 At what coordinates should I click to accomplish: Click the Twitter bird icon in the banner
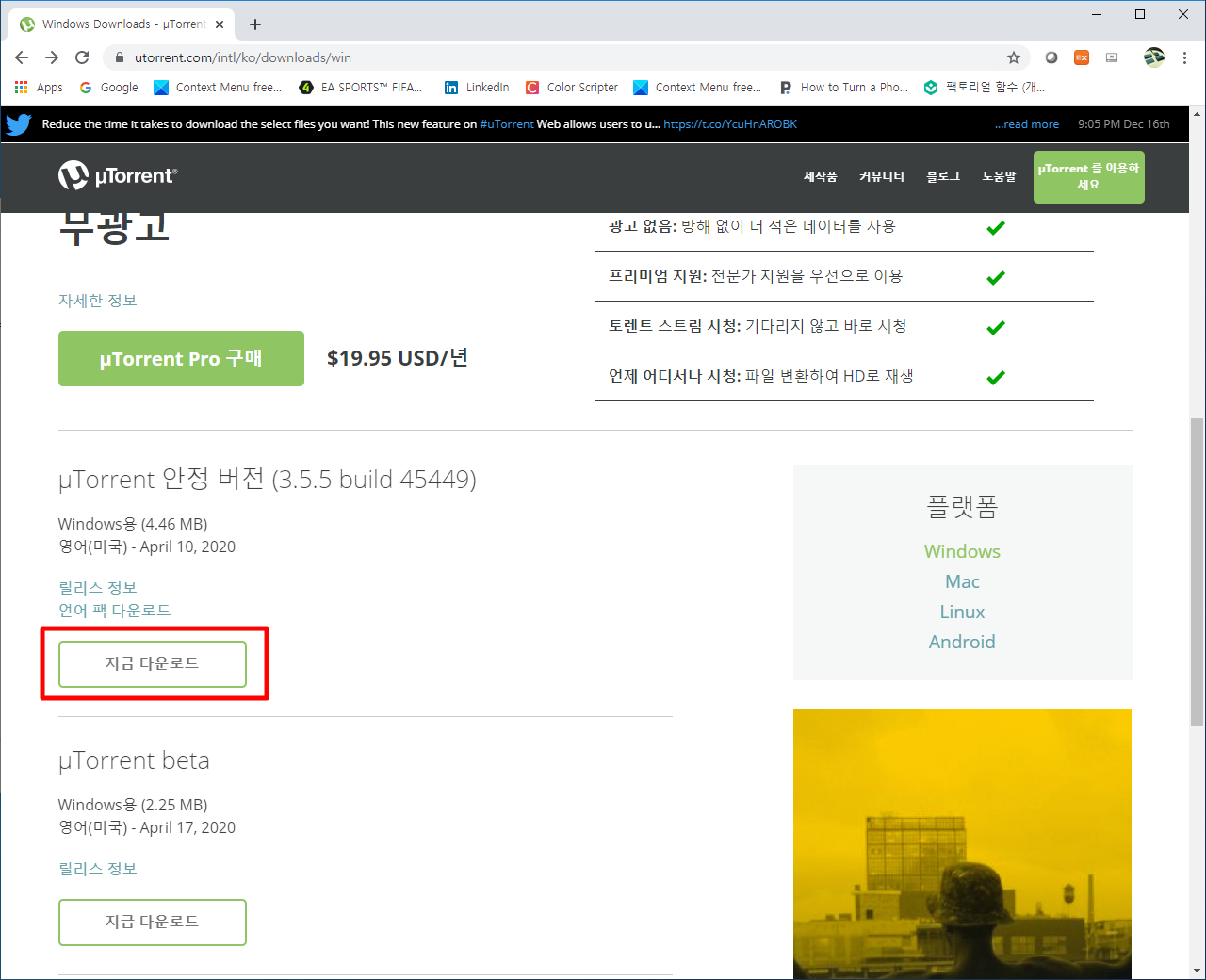click(19, 124)
